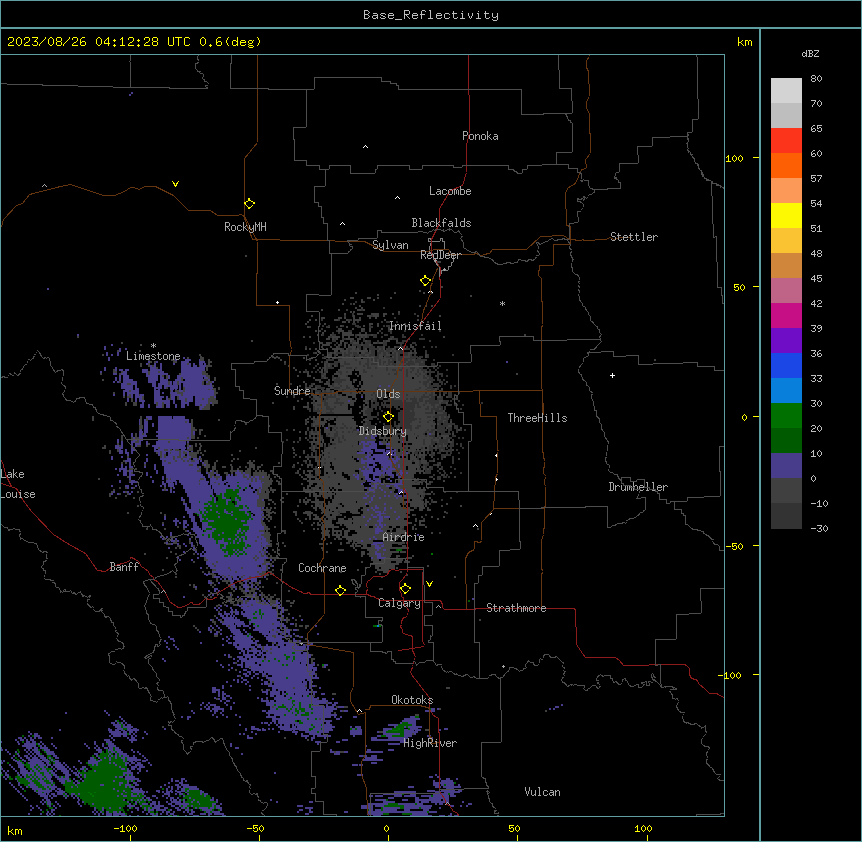Click the -30 value in the legend
Image resolution: width=862 pixels, height=842 pixels.
[x=819, y=528]
